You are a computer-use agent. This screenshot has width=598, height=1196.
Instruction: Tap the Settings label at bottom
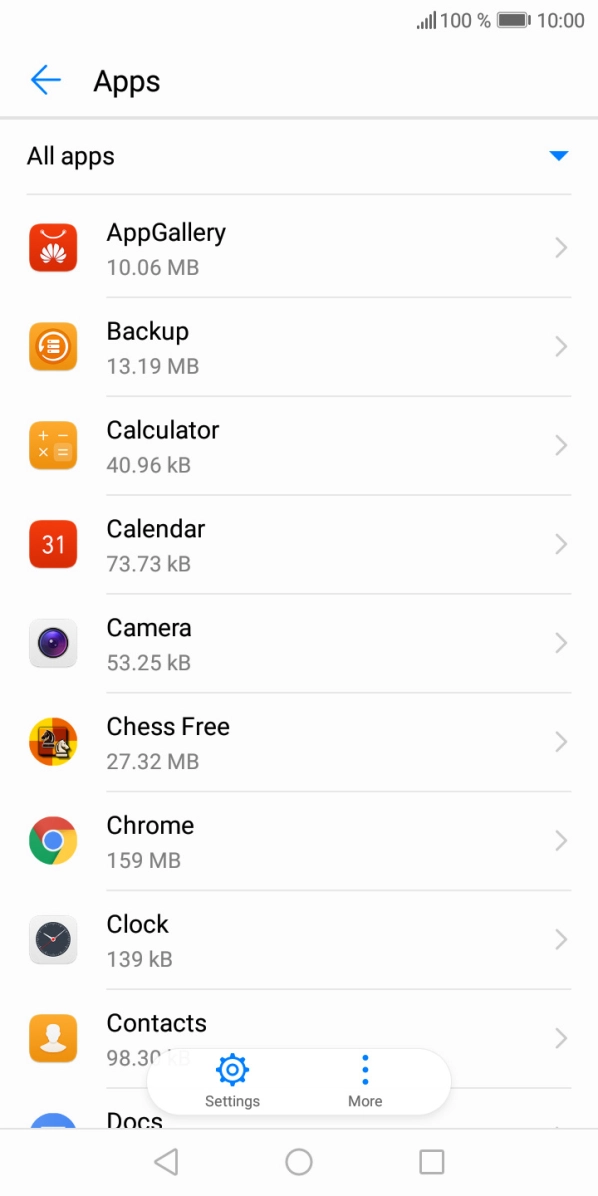click(x=232, y=1101)
